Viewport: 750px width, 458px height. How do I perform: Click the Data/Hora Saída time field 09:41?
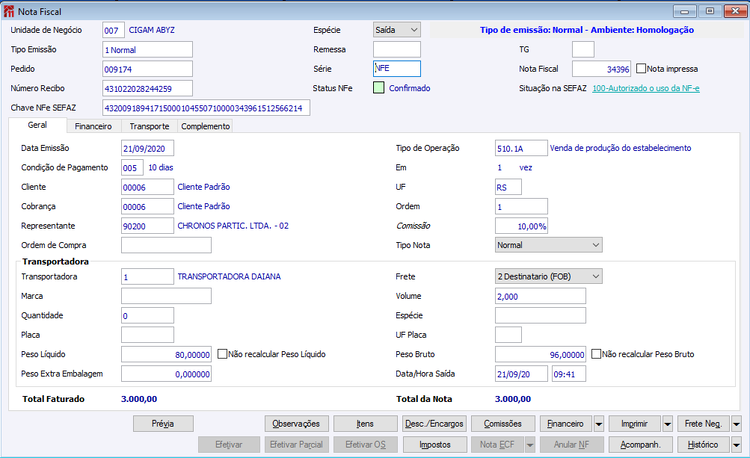coord(569,374)
